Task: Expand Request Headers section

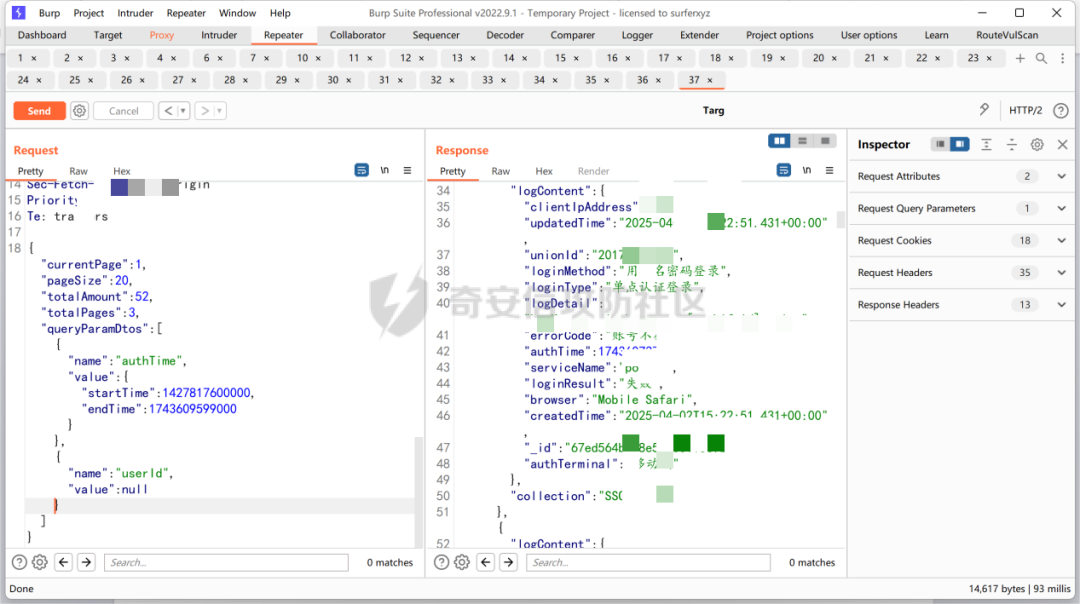Action: pyautogui.click(x=962, y=273)
